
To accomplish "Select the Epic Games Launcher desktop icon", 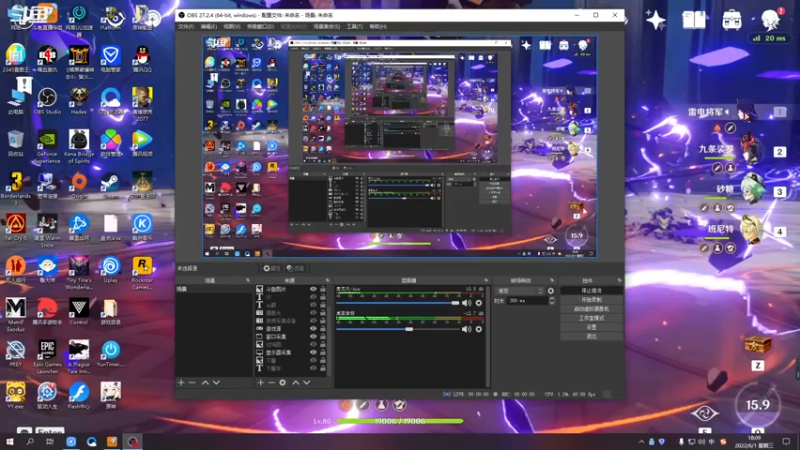I will pyautogui.click(x=47, y=357).
